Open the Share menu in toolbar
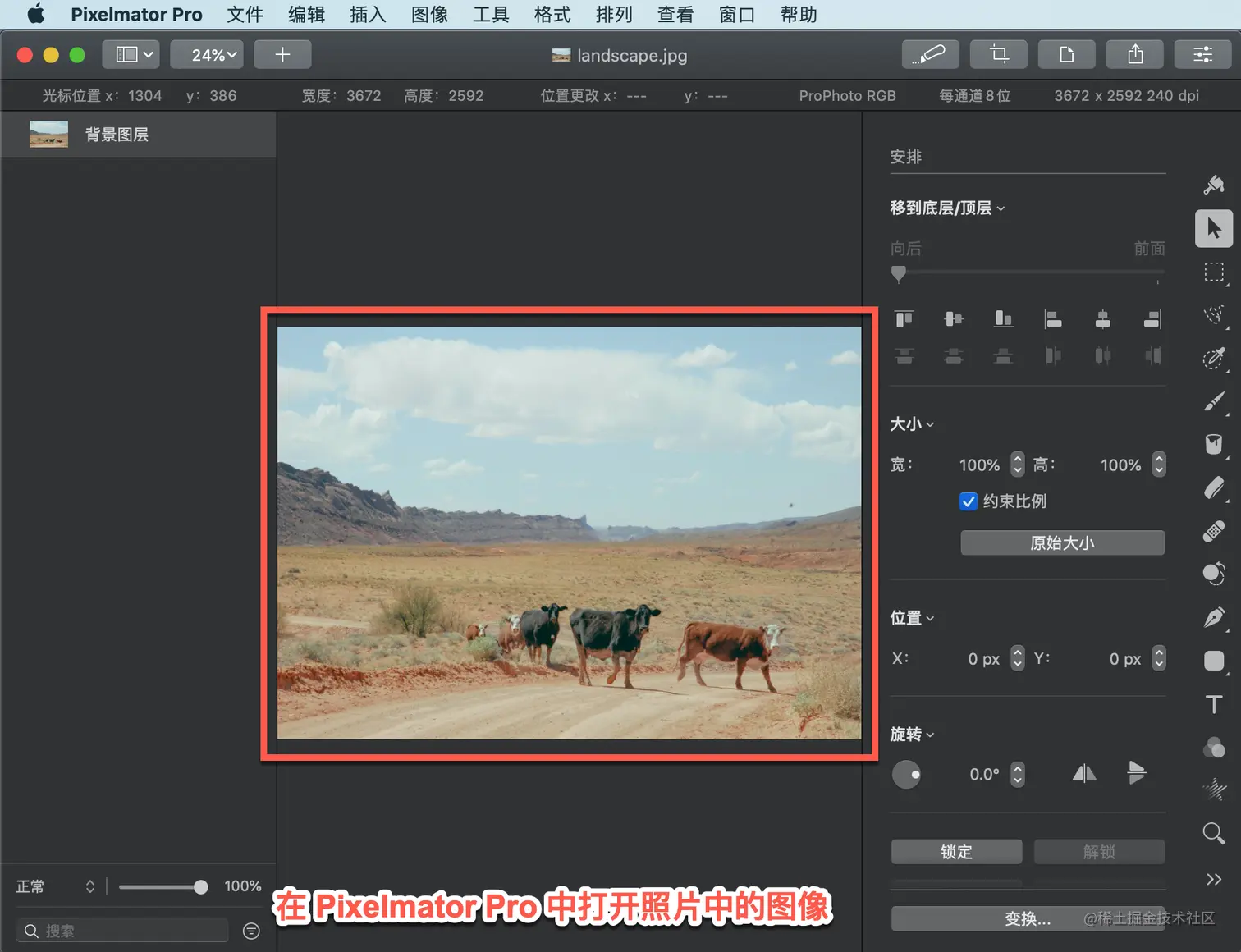Image resolution: width=1241 pixels, height=952 pixels. pyautogui.click(x=1135, y=54)
